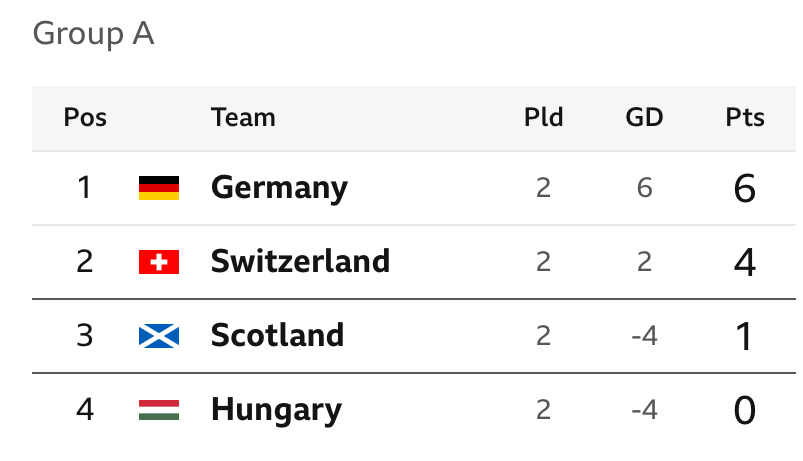Select Germany's points value of 6

pyautogui.click(x=745, y=188)
